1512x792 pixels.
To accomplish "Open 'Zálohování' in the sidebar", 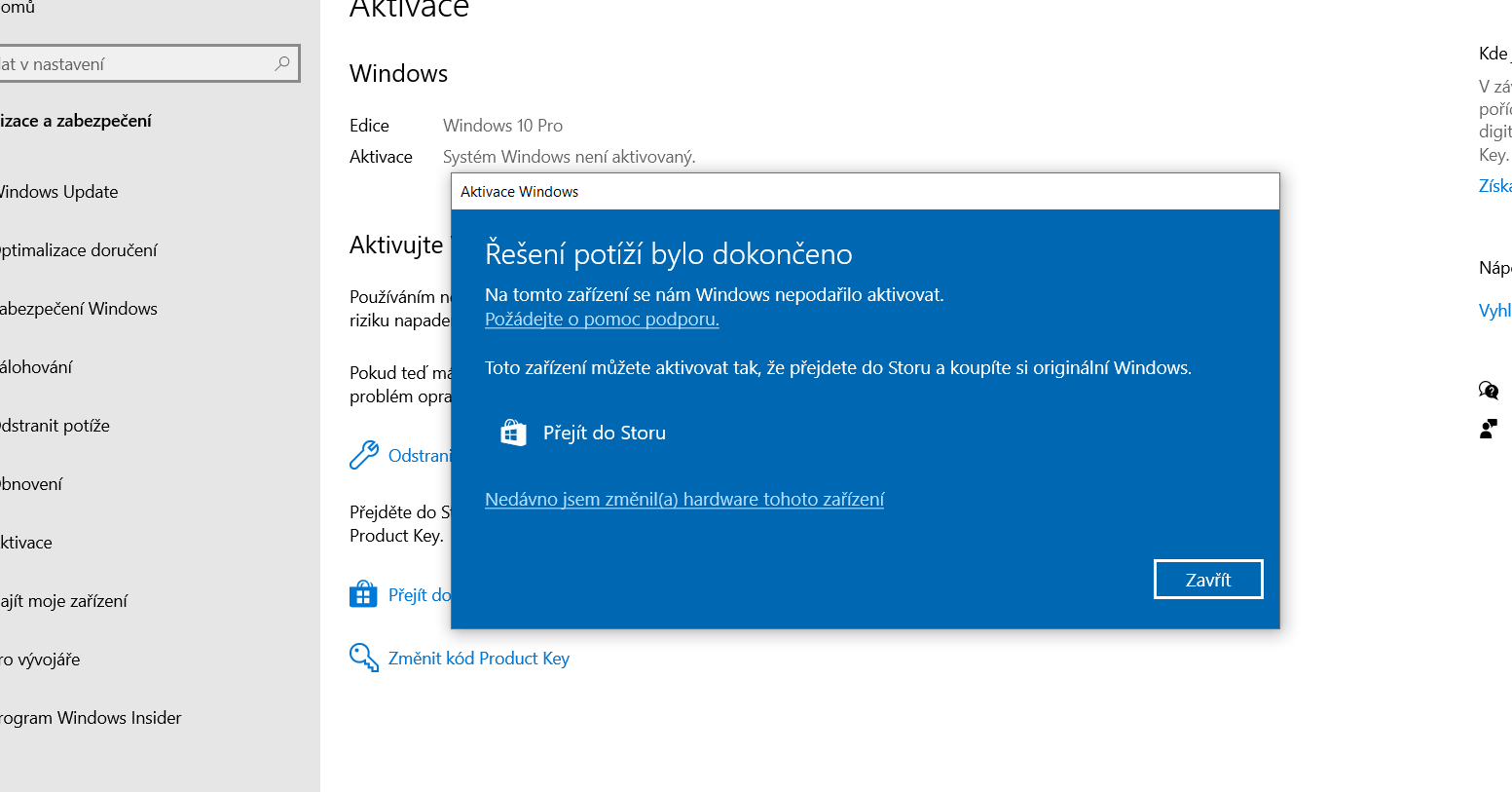I will coord(36,367).
